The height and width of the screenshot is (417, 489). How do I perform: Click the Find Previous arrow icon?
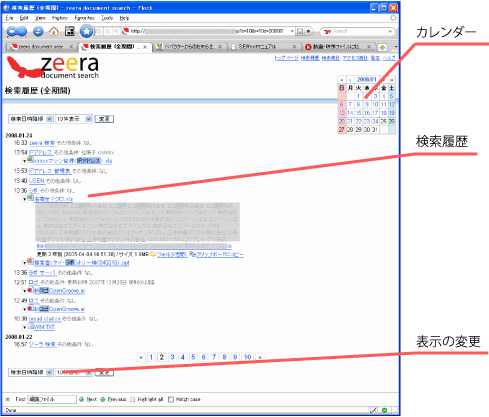point(103,399)
